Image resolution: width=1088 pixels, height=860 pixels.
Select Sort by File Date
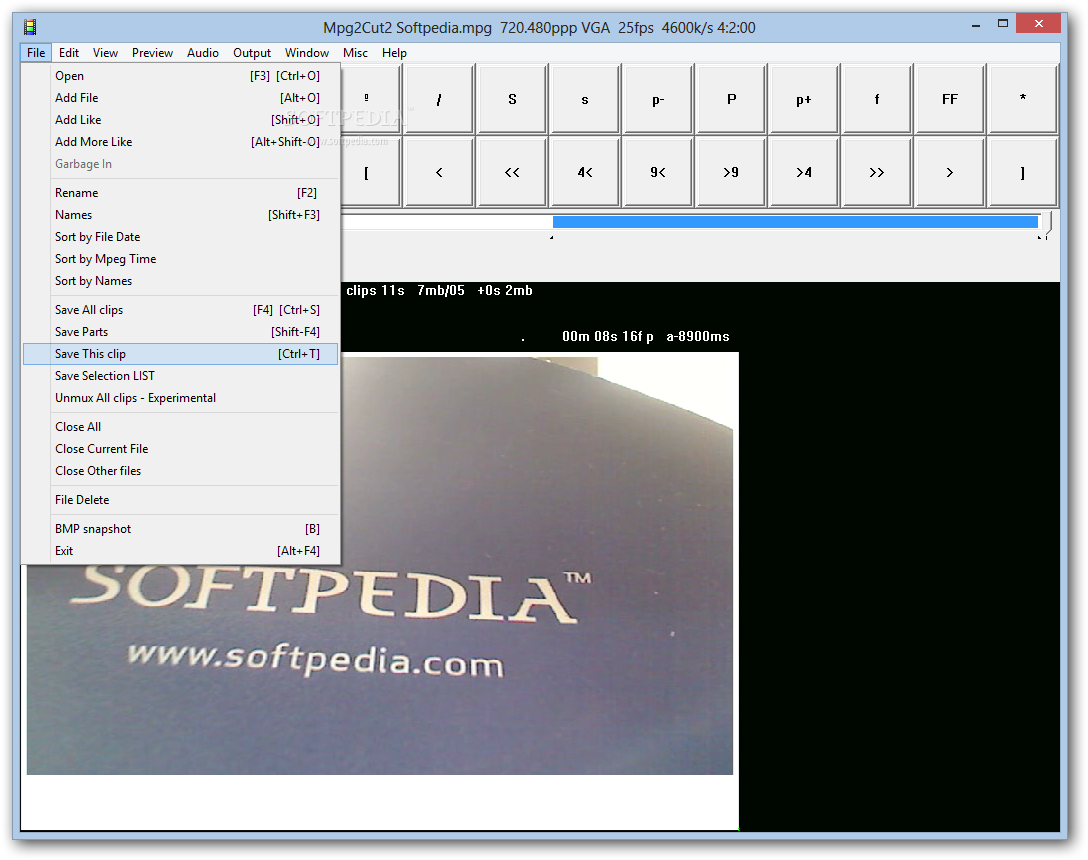[180, 237]
